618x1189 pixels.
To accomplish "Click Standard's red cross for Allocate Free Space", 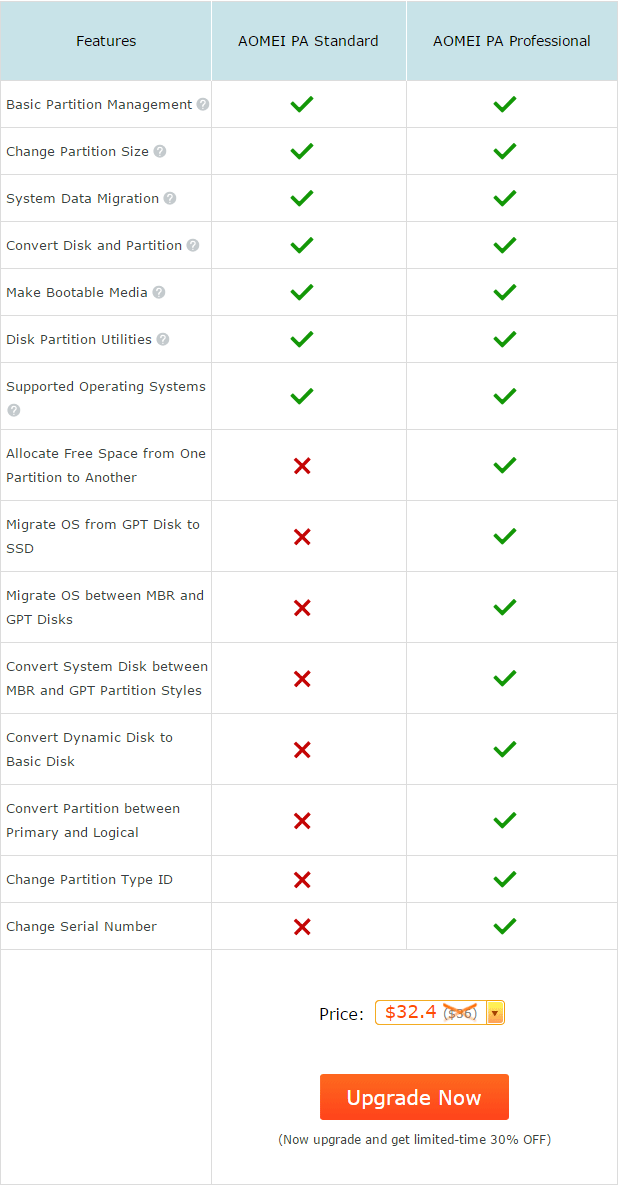I will tap(302, 466).
